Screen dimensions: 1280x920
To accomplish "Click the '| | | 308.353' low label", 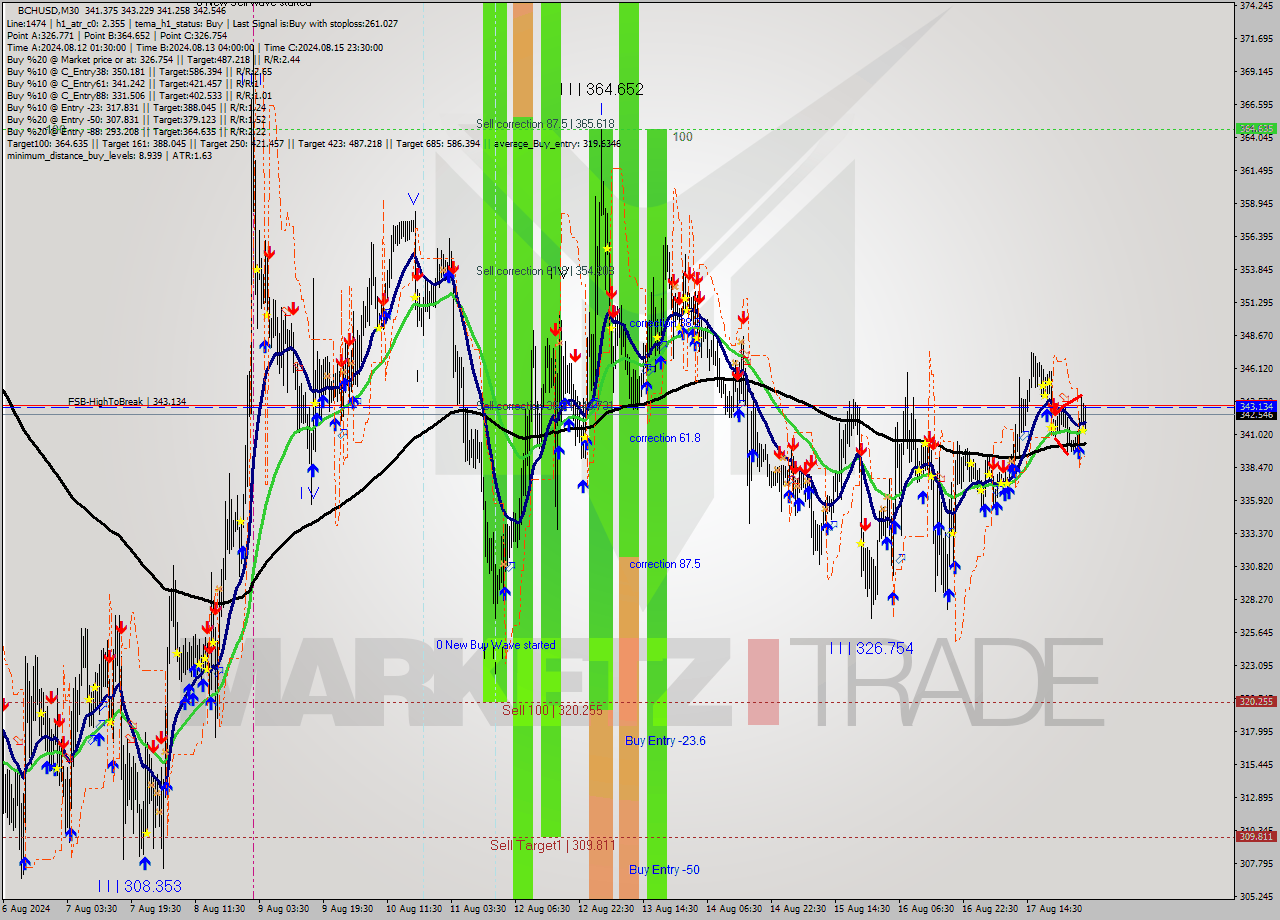I will [x=140, y=886].
